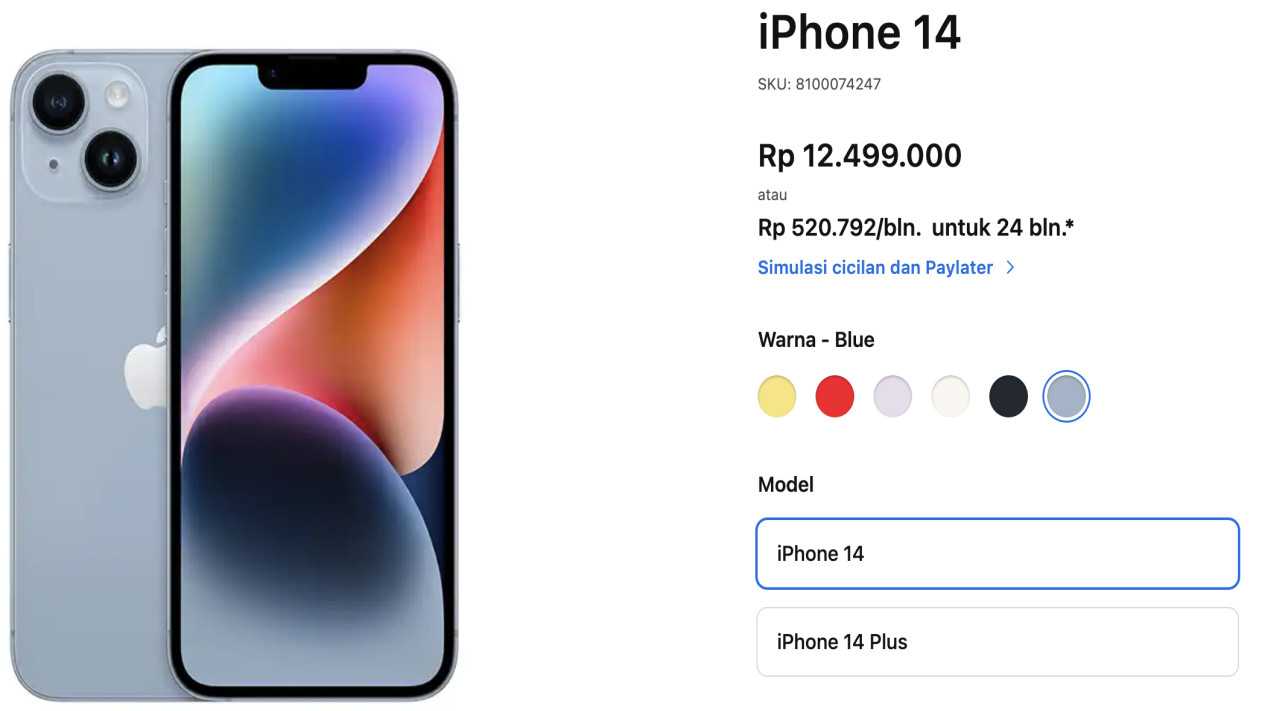Viewport: 1265px width, 711px height.
Task: Click the Apple logo on phone back
Action: [146, 366]
